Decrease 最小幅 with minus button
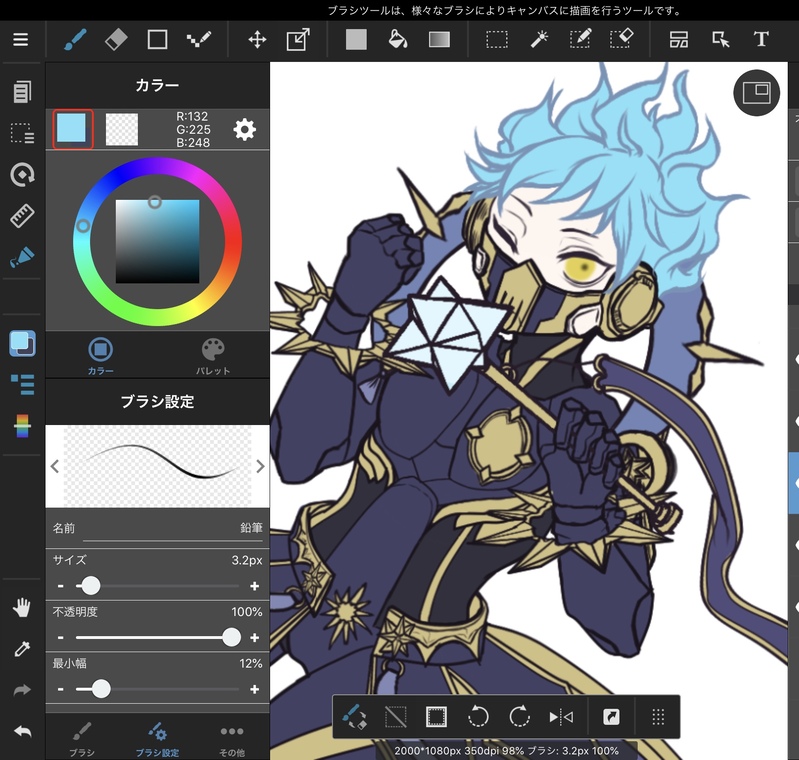The image size is (799, 760). coord(60,690)
